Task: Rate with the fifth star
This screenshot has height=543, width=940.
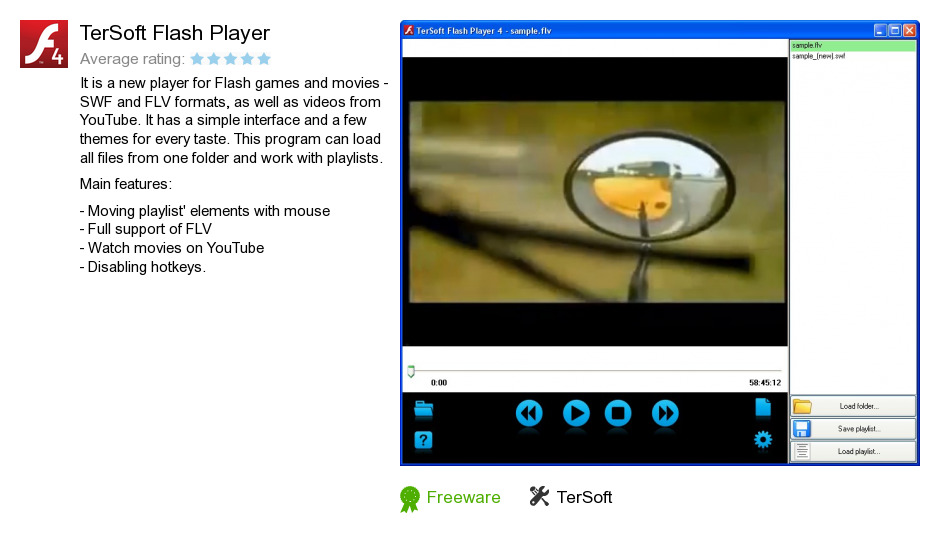Action: coord(264,59)
